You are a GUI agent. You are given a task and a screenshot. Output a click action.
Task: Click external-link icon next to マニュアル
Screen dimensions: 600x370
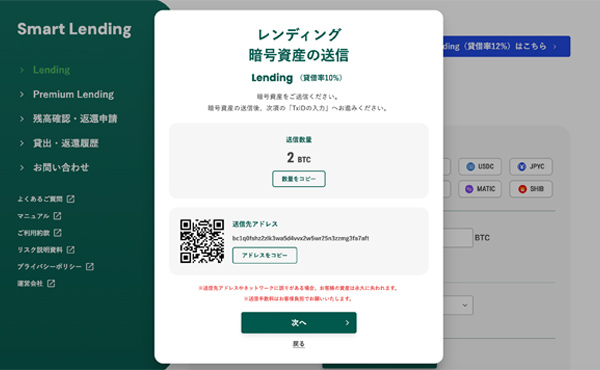[x=57, y=216]
